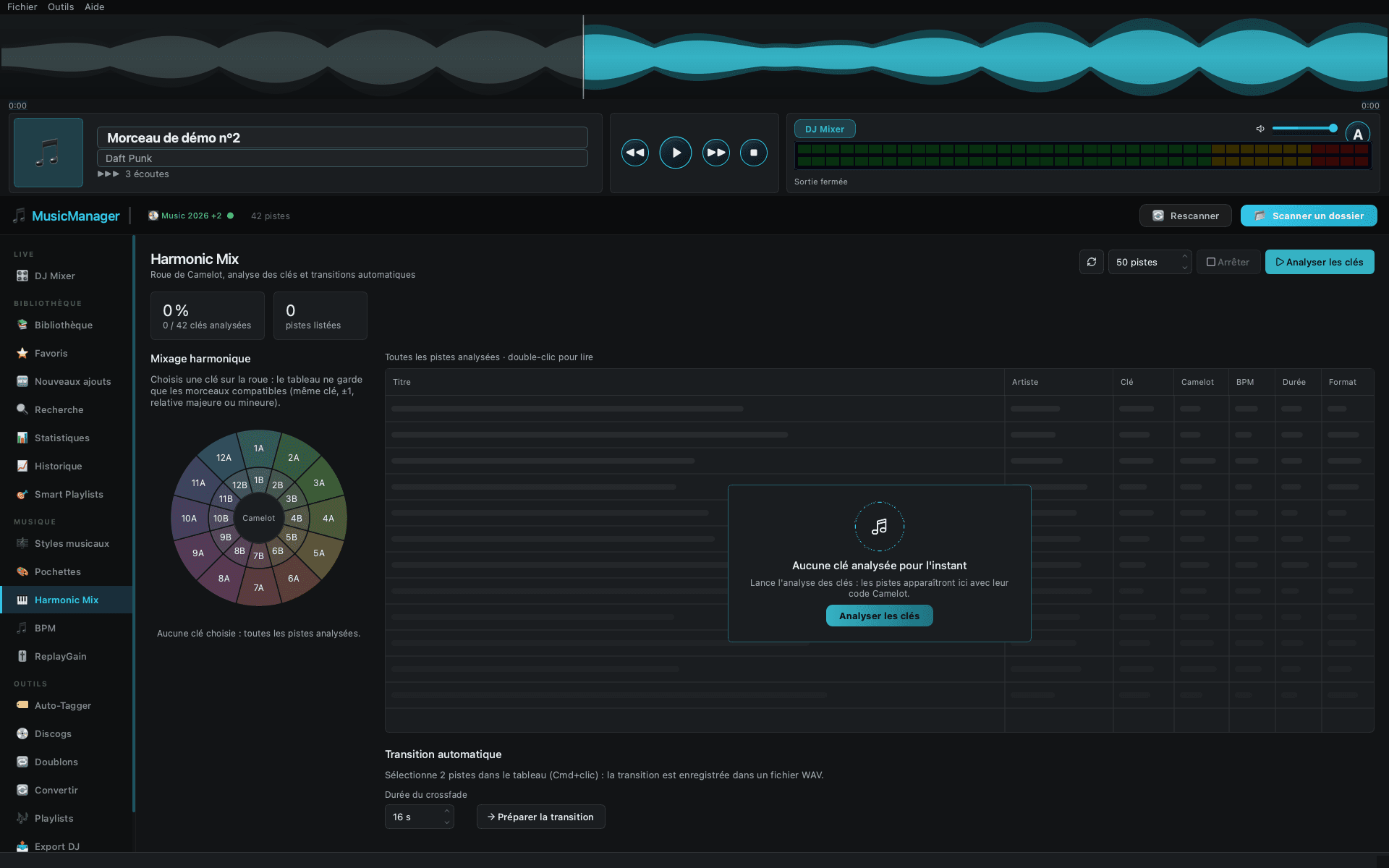This screenshot has width=1389, height=868.
Task: Open Playlists in the sidebar
Action: 67,818
